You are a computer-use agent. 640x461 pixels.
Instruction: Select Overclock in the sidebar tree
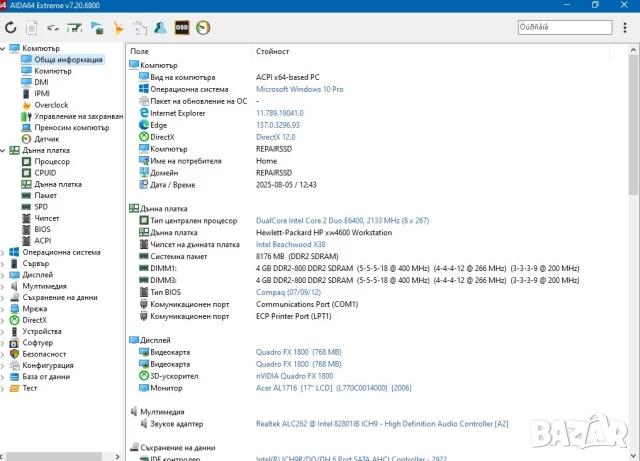coord(51,104)
